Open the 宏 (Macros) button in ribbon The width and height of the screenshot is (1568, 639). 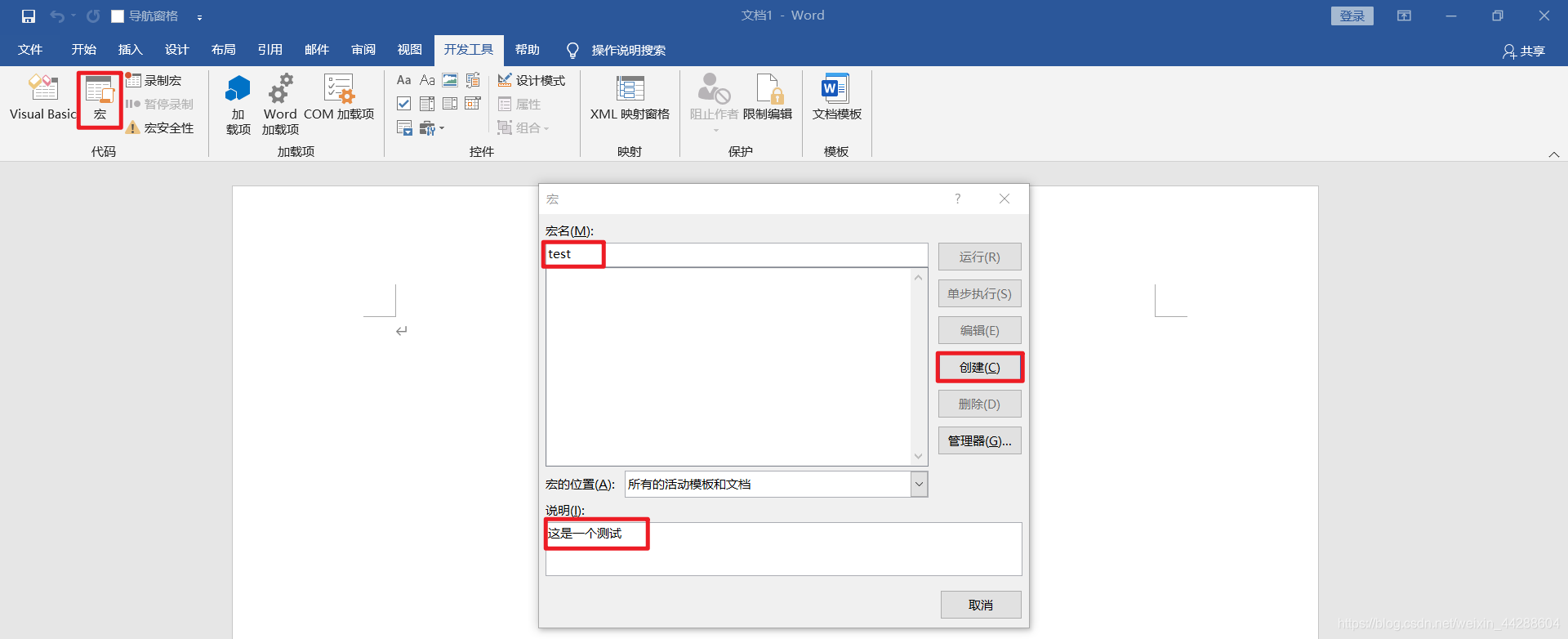tap(100, 98)
